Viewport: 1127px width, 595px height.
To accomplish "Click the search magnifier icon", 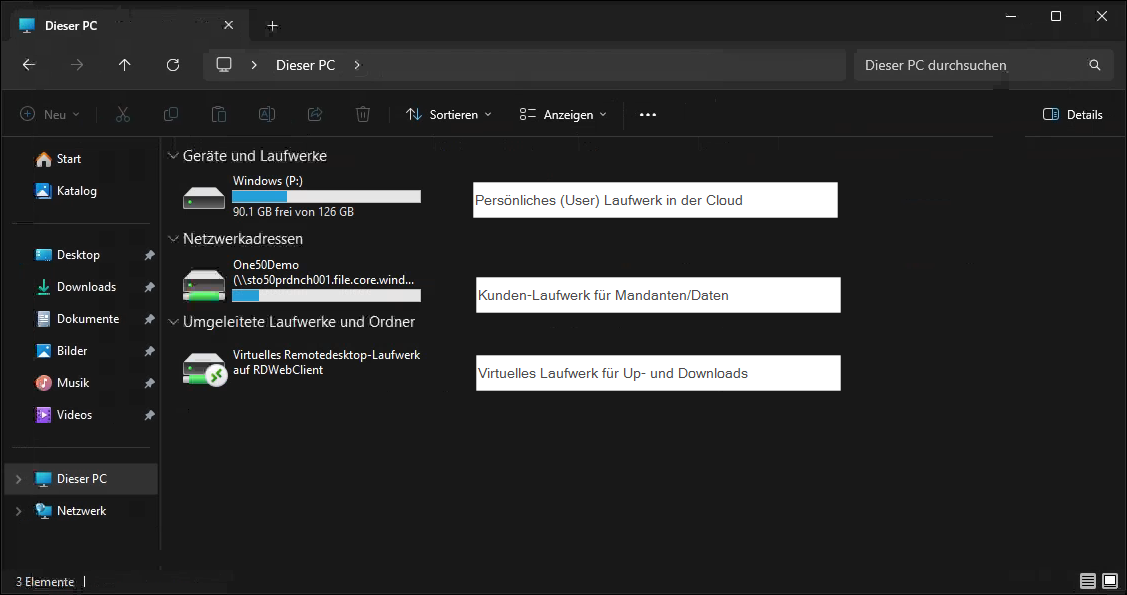I will tap(1095, 65).
